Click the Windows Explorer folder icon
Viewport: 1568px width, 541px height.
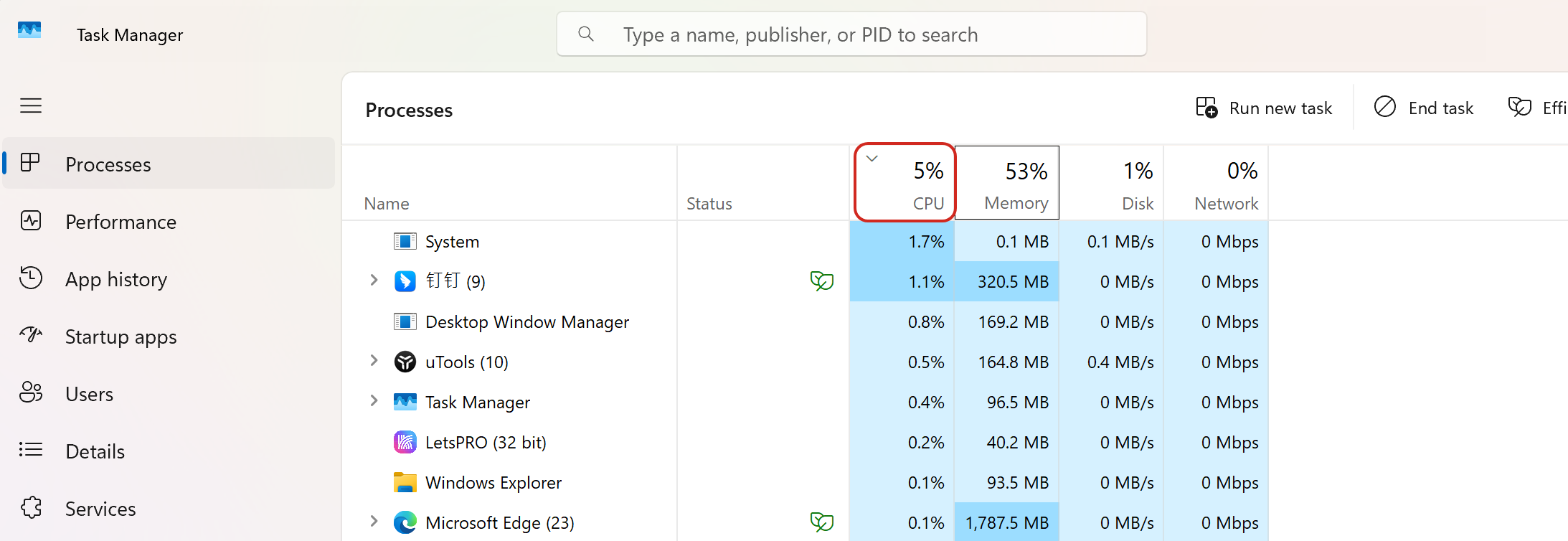405,482
